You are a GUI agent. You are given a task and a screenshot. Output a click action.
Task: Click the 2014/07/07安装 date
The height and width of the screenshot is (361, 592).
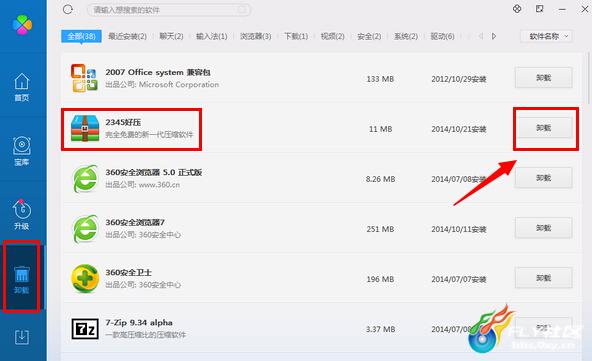459,279
